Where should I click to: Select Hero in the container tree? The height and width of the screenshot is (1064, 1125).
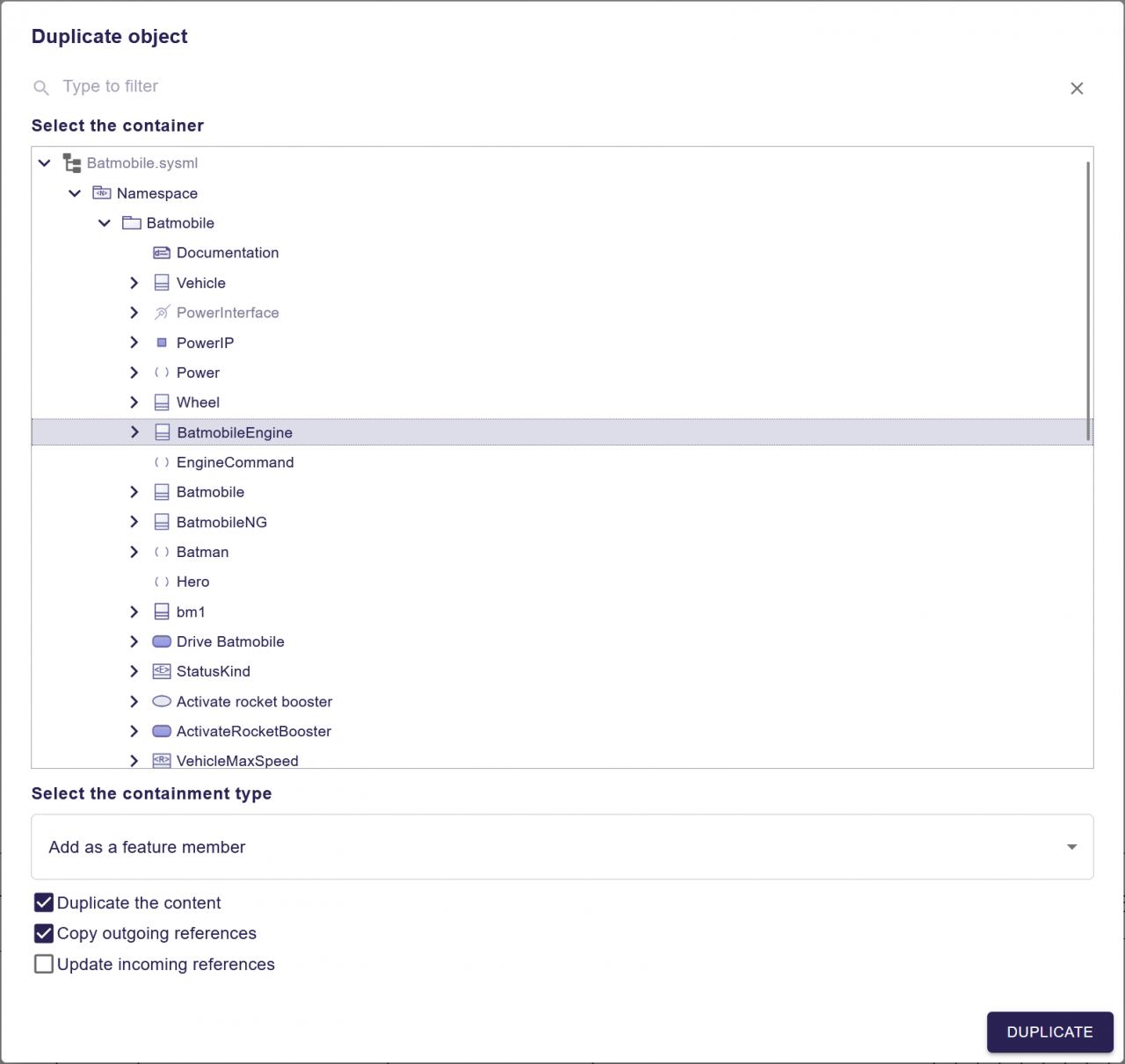[192, 582]
